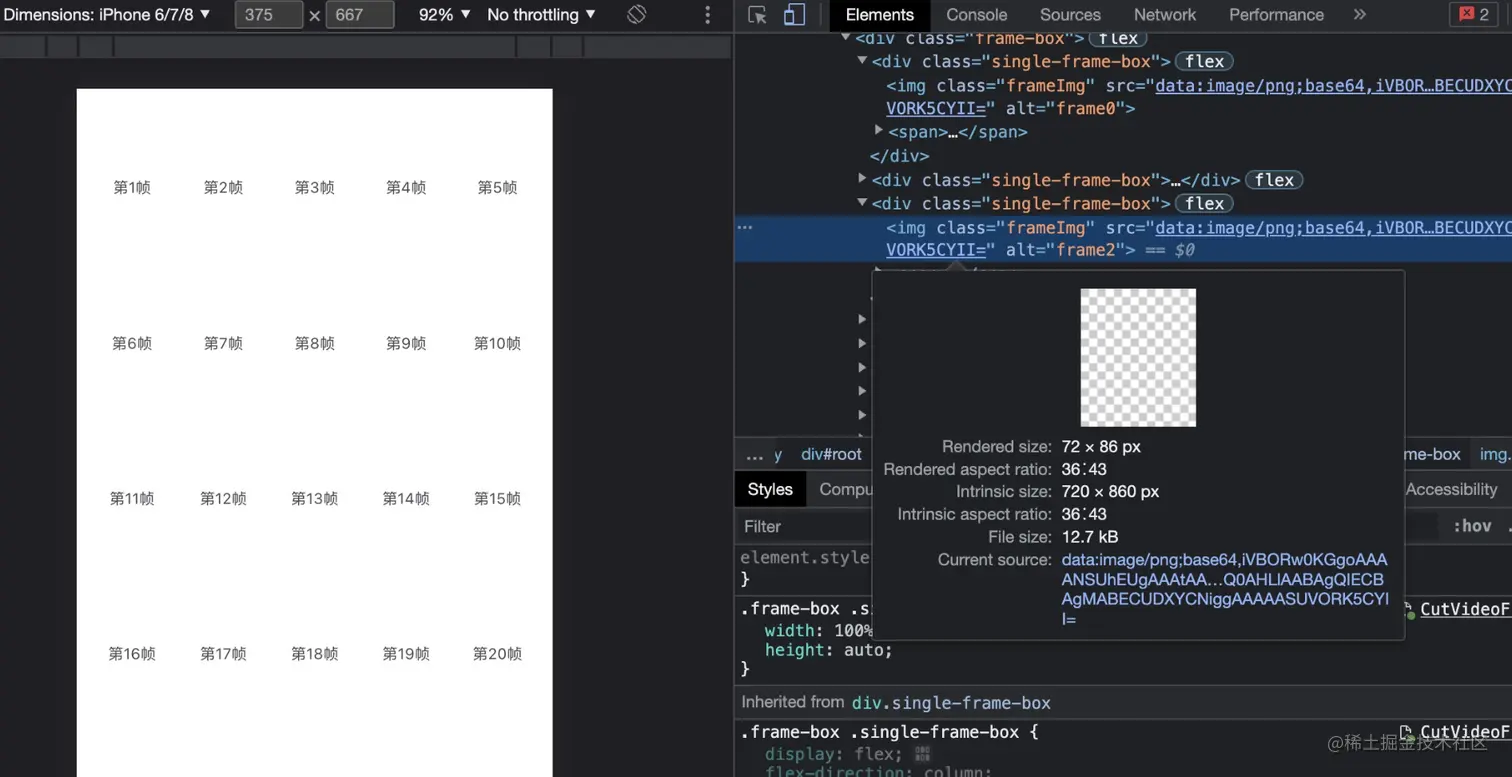
Task: Click the div.single-frame-box link after Inherited from
Action: (951, 703)
